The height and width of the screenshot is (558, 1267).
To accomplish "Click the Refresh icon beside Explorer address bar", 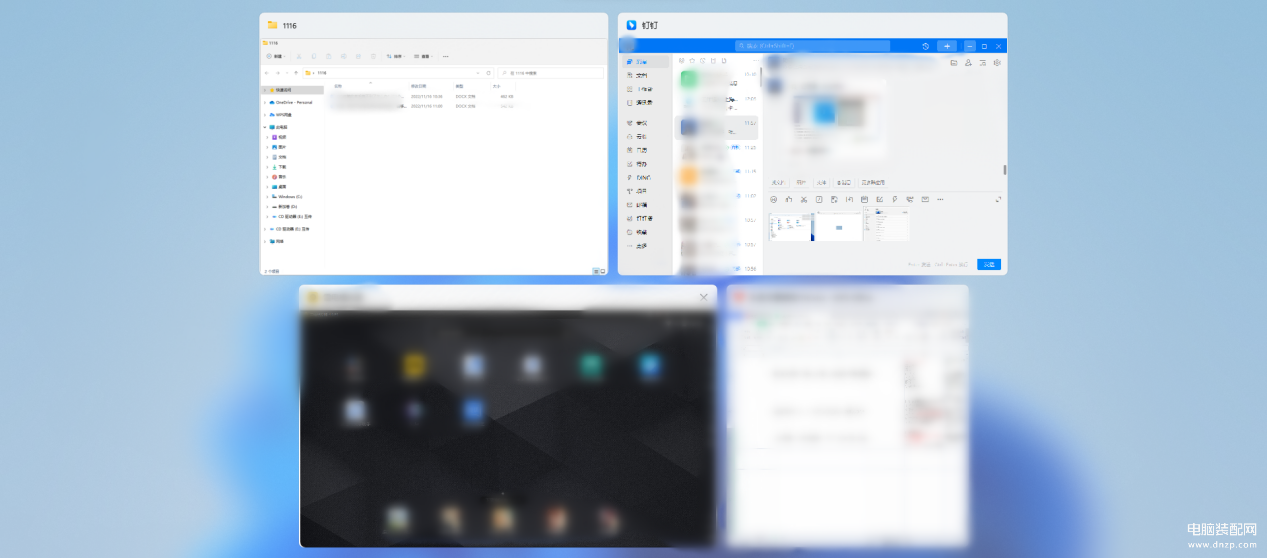I will click(488, 73).
